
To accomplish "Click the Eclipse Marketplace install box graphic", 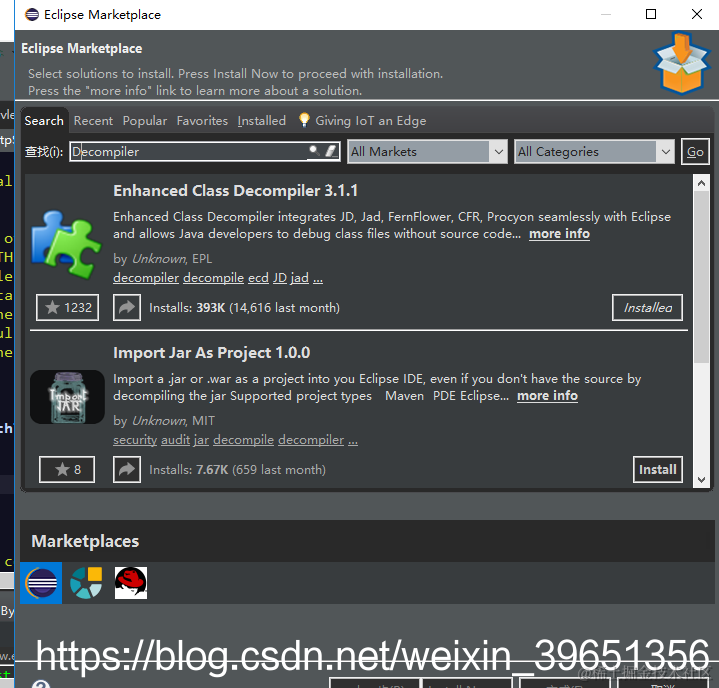I will click(x=681, y=63).
